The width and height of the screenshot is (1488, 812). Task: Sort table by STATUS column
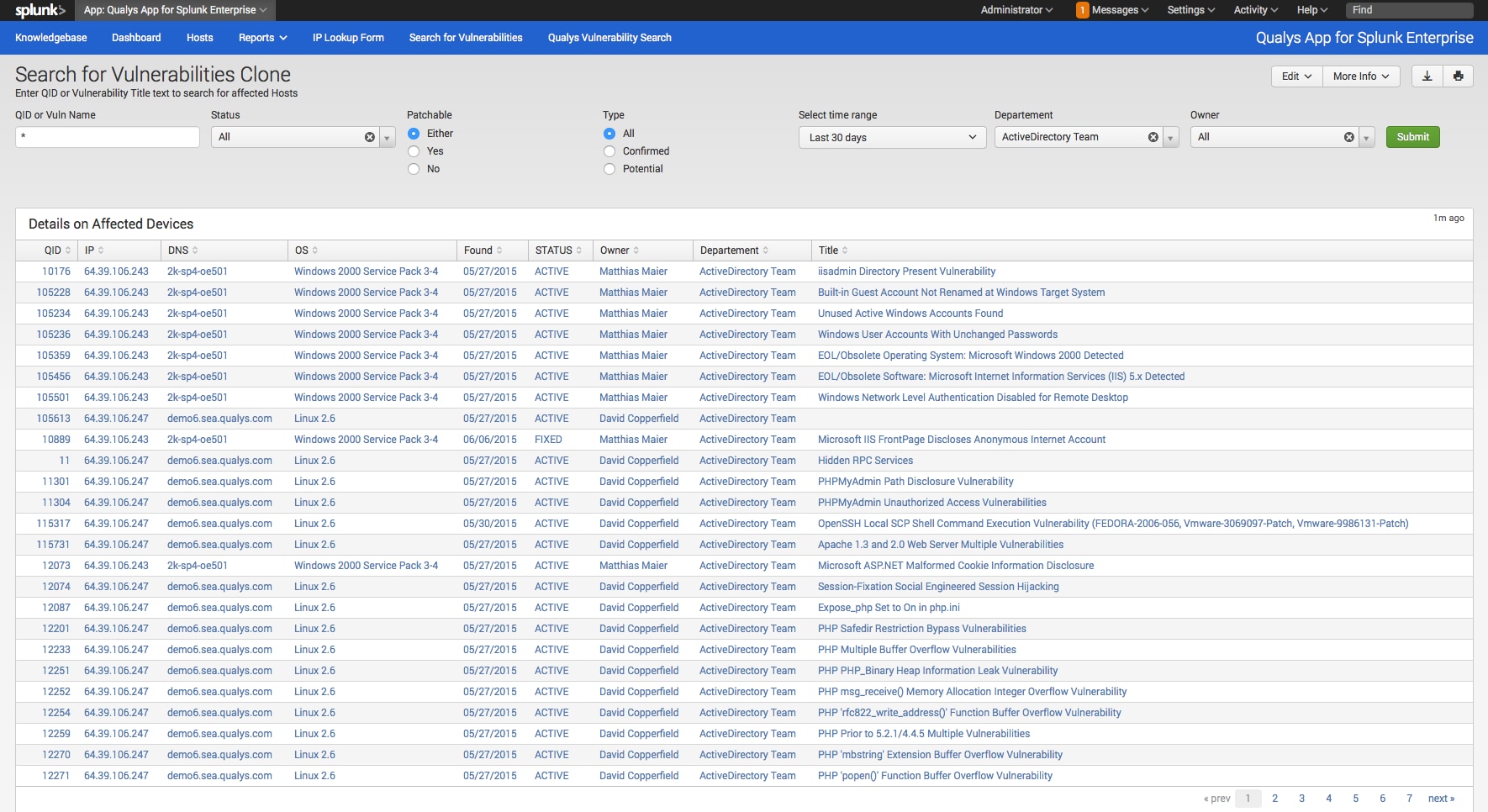tap(558, 250)
